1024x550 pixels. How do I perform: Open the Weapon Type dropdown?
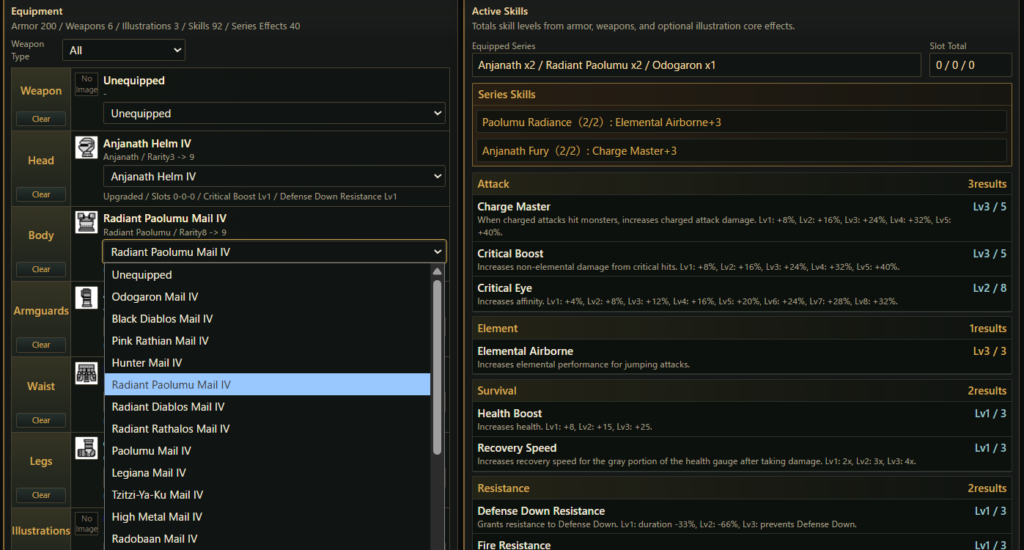tap(123, 50)
